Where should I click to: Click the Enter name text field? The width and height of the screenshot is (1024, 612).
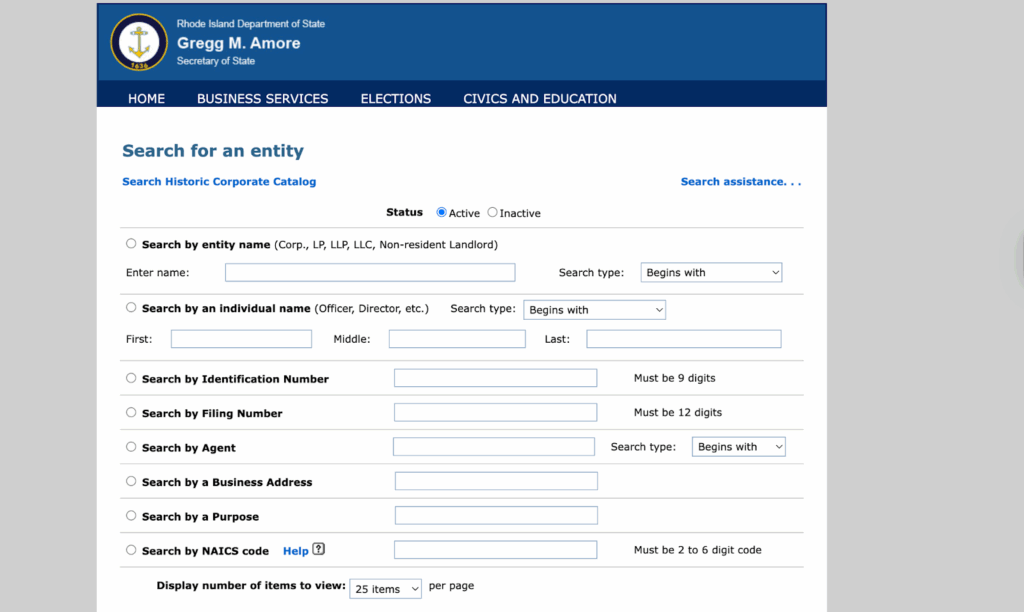click(369, 272)
